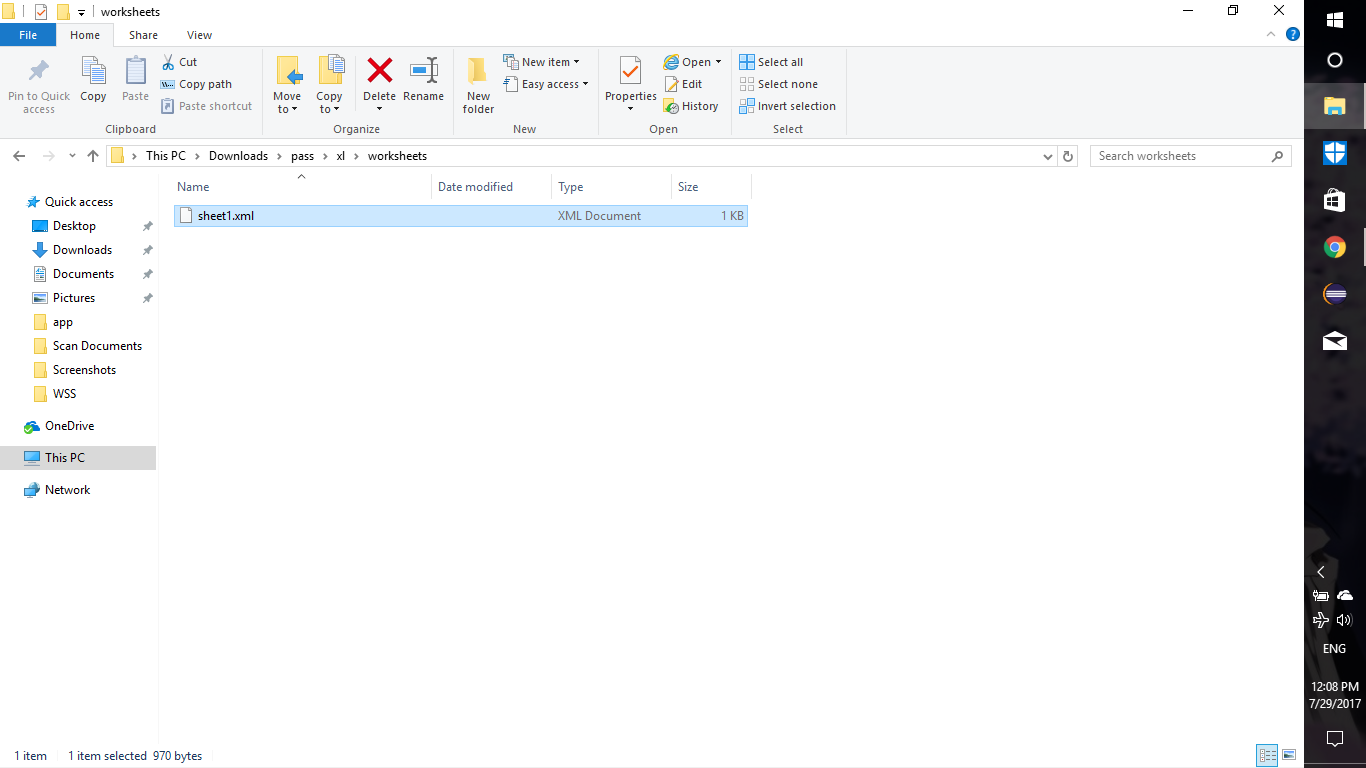Open the File menu
1366x768 pixels.
28,35
